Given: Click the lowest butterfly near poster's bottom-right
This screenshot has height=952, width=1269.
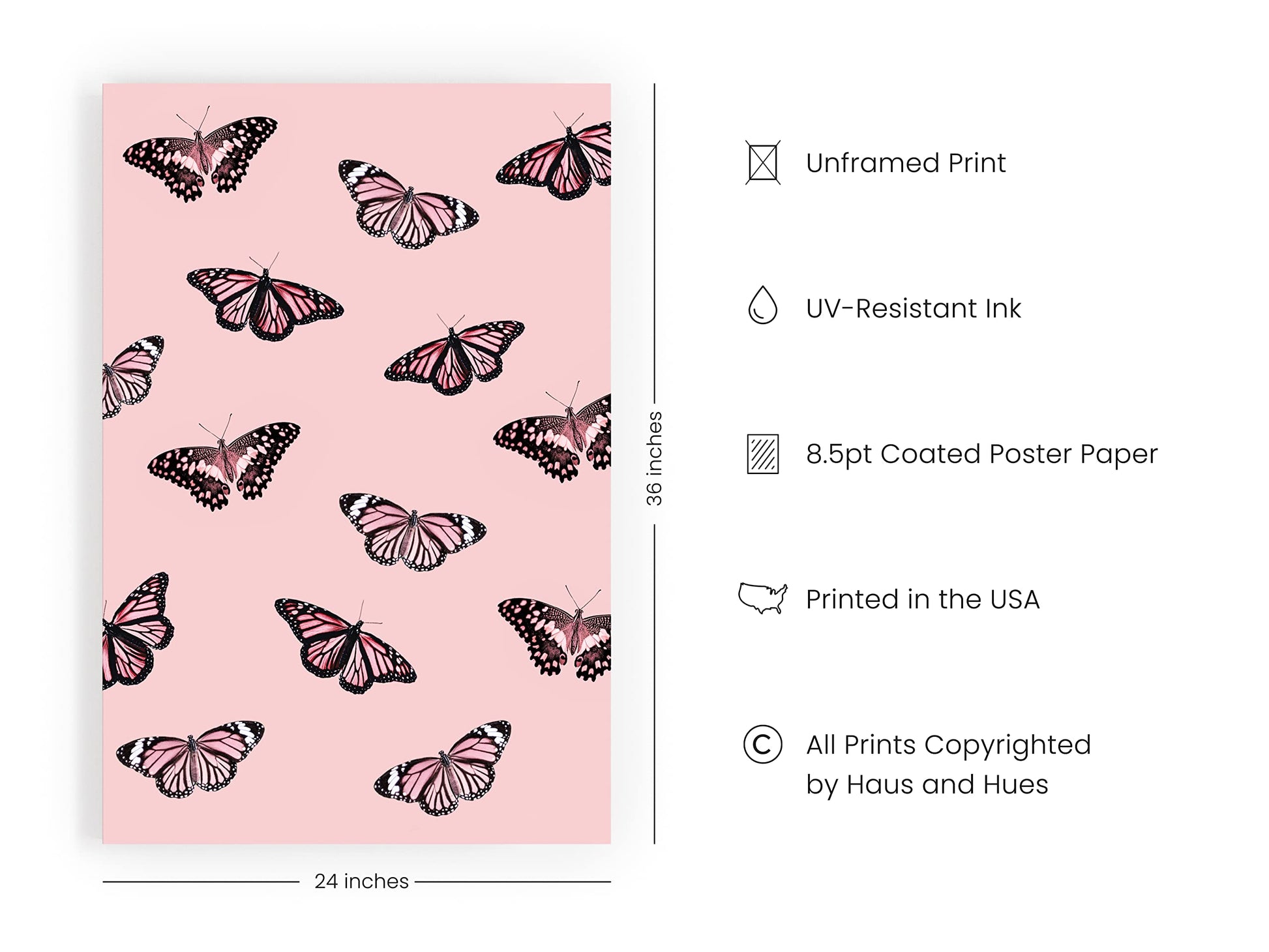Looking at the screenshot, I should [x=443, y=768].
